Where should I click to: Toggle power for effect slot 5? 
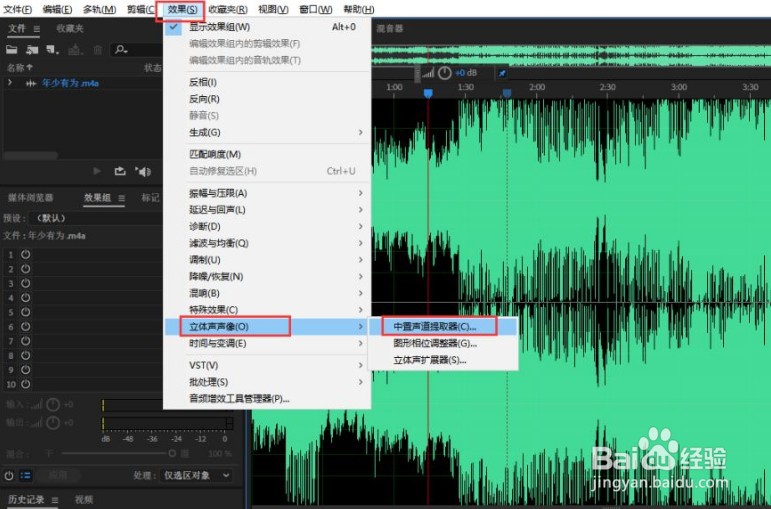tap(26, 312)
